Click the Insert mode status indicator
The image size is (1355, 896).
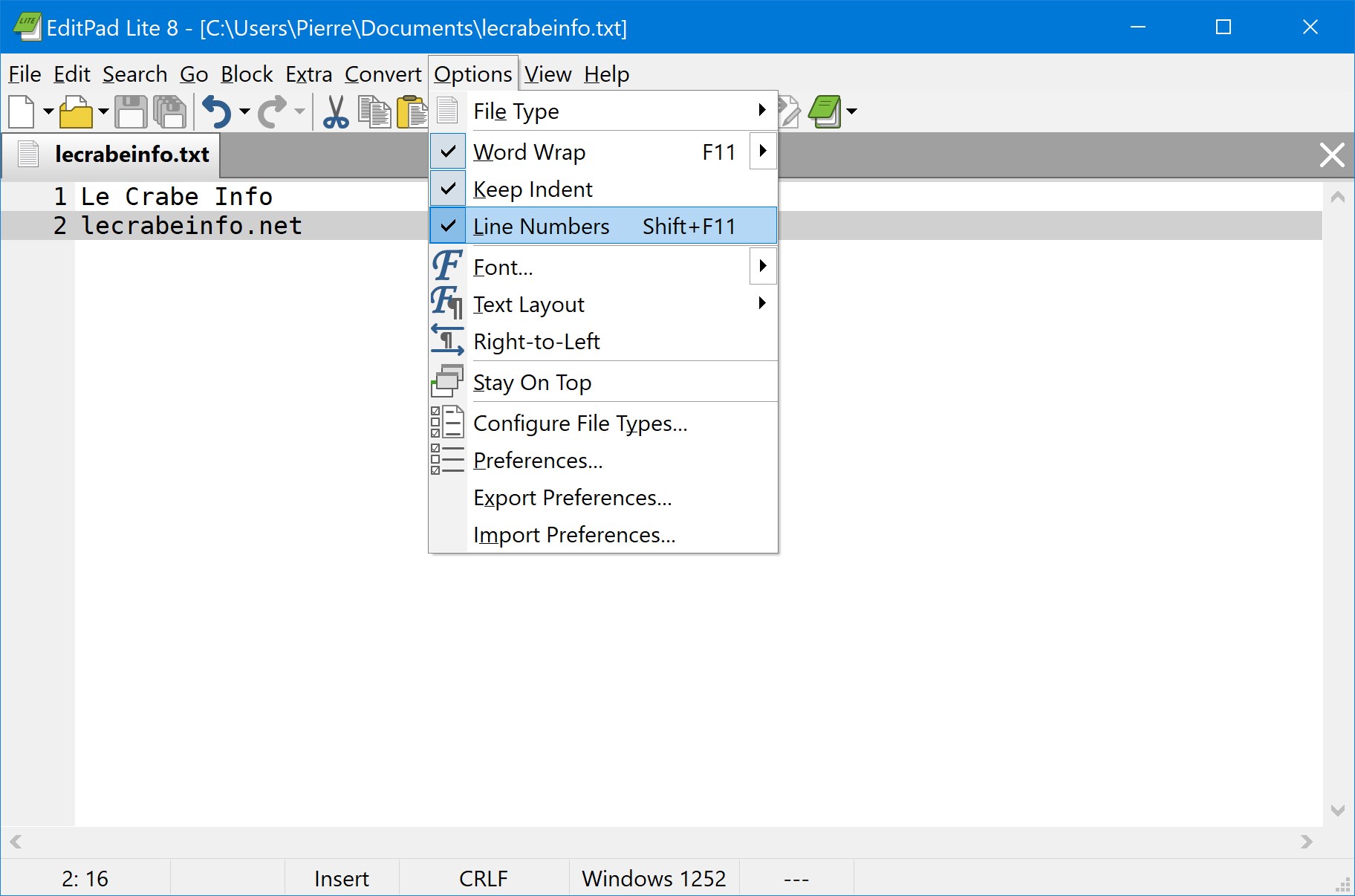tap(342, 879)
